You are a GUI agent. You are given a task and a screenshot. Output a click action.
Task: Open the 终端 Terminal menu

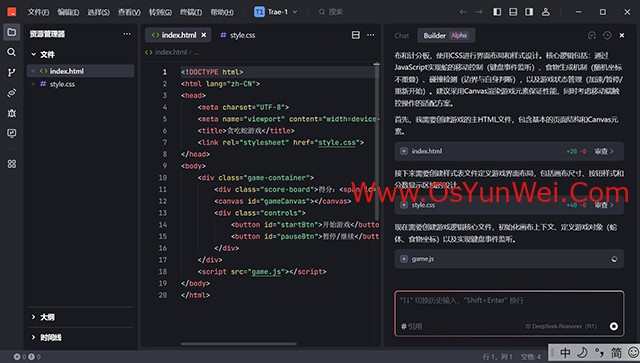191,12
